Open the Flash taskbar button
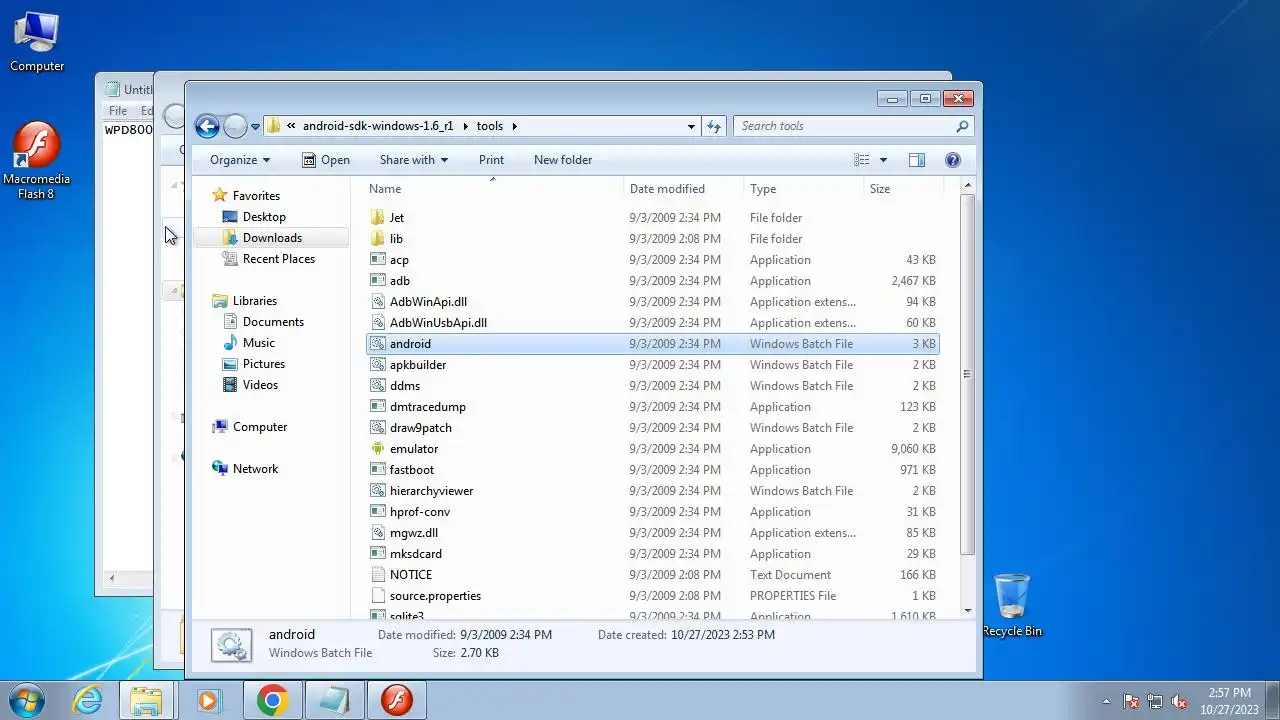 coord(396,700)
